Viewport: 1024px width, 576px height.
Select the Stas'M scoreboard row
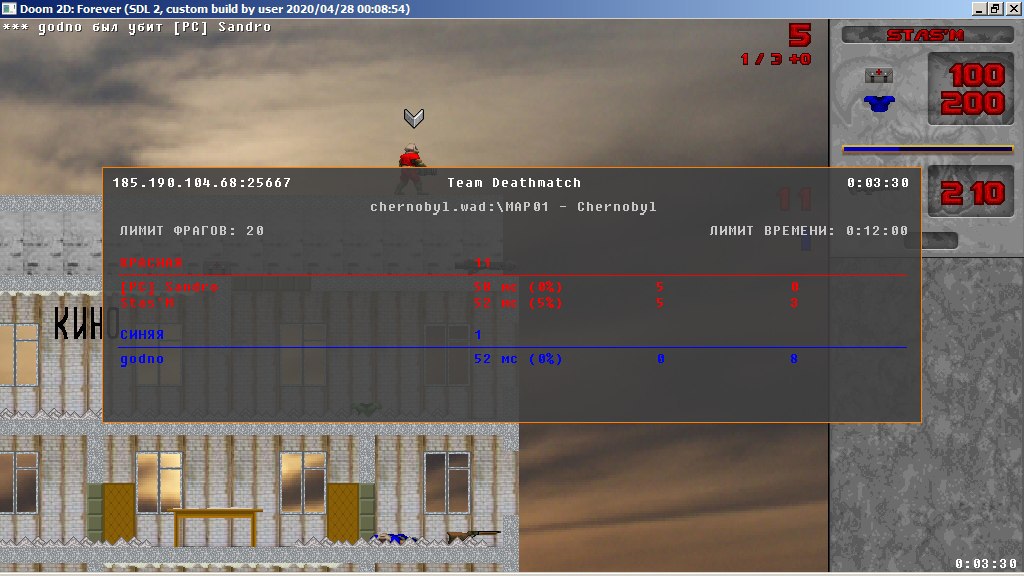pos(513,303)
